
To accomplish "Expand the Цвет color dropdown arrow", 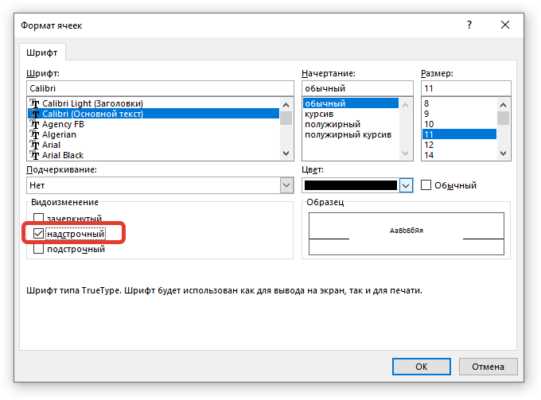I will (x=406, y=185).
